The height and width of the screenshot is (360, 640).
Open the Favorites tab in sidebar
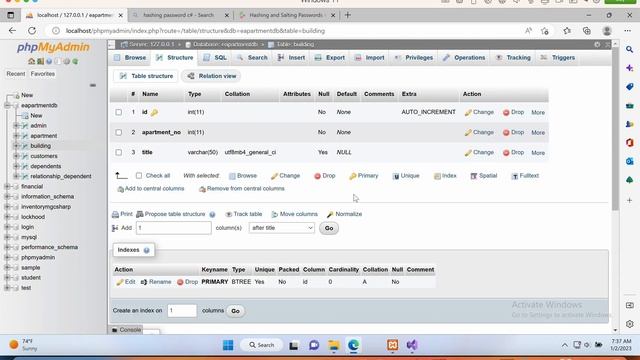pos(42,74)
